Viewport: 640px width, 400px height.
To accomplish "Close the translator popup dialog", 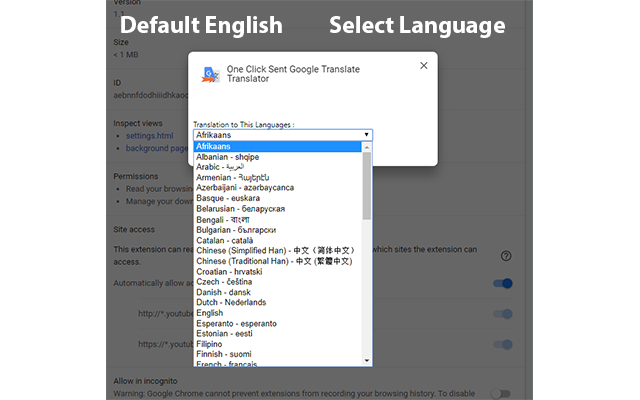I will pos(423,66).
